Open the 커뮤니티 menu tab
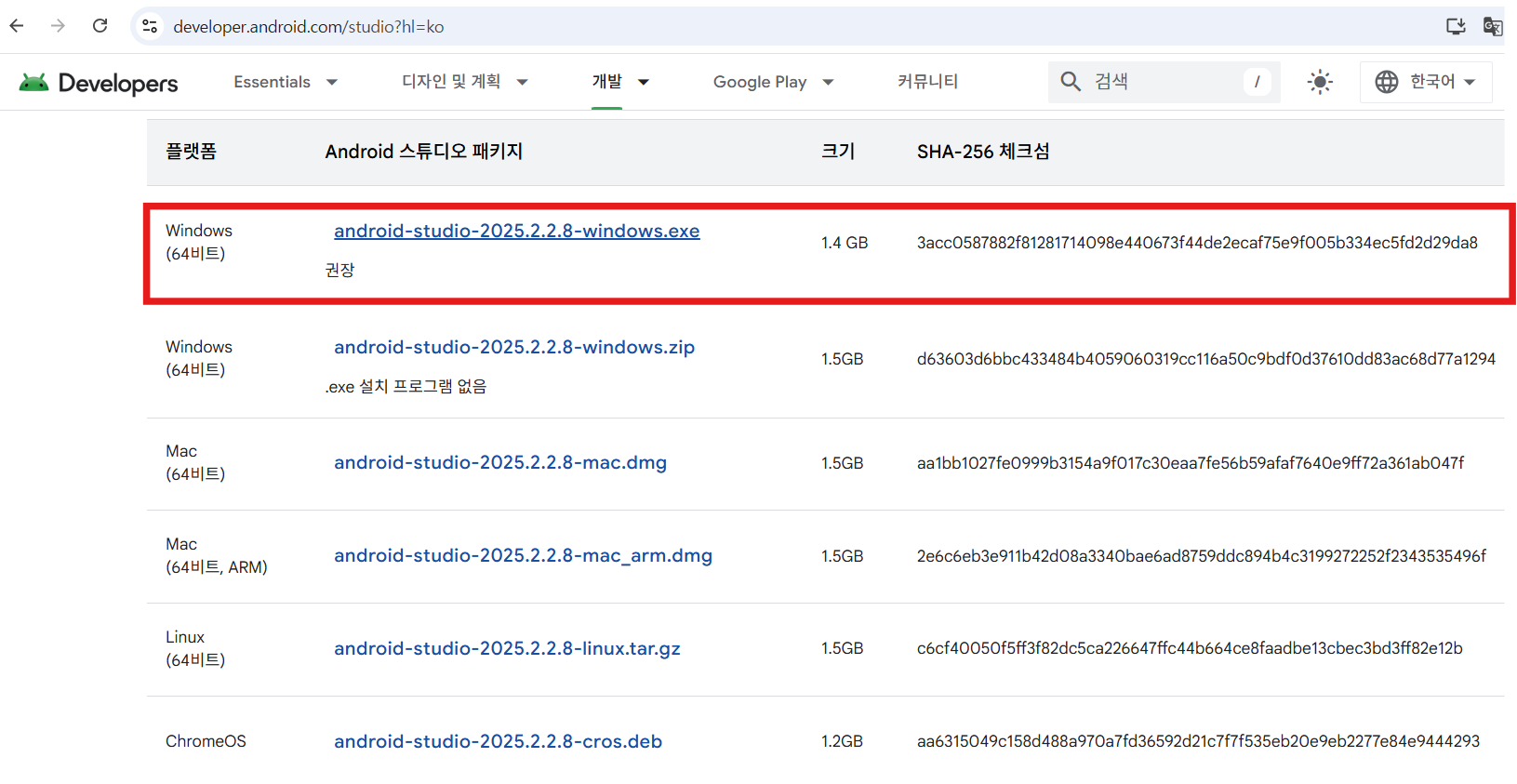 pyautogui.click(x=927, y=82)
